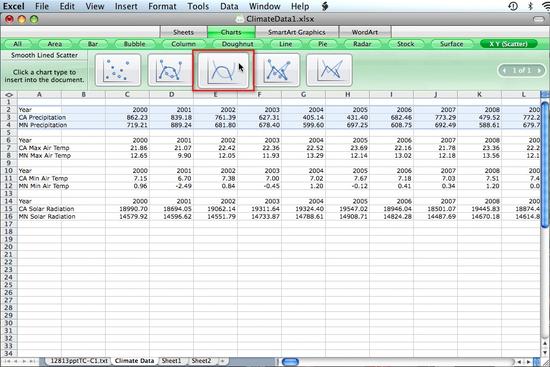Open the Excel application menu
The width and height of the screenshot is (550, 367).
14,6
